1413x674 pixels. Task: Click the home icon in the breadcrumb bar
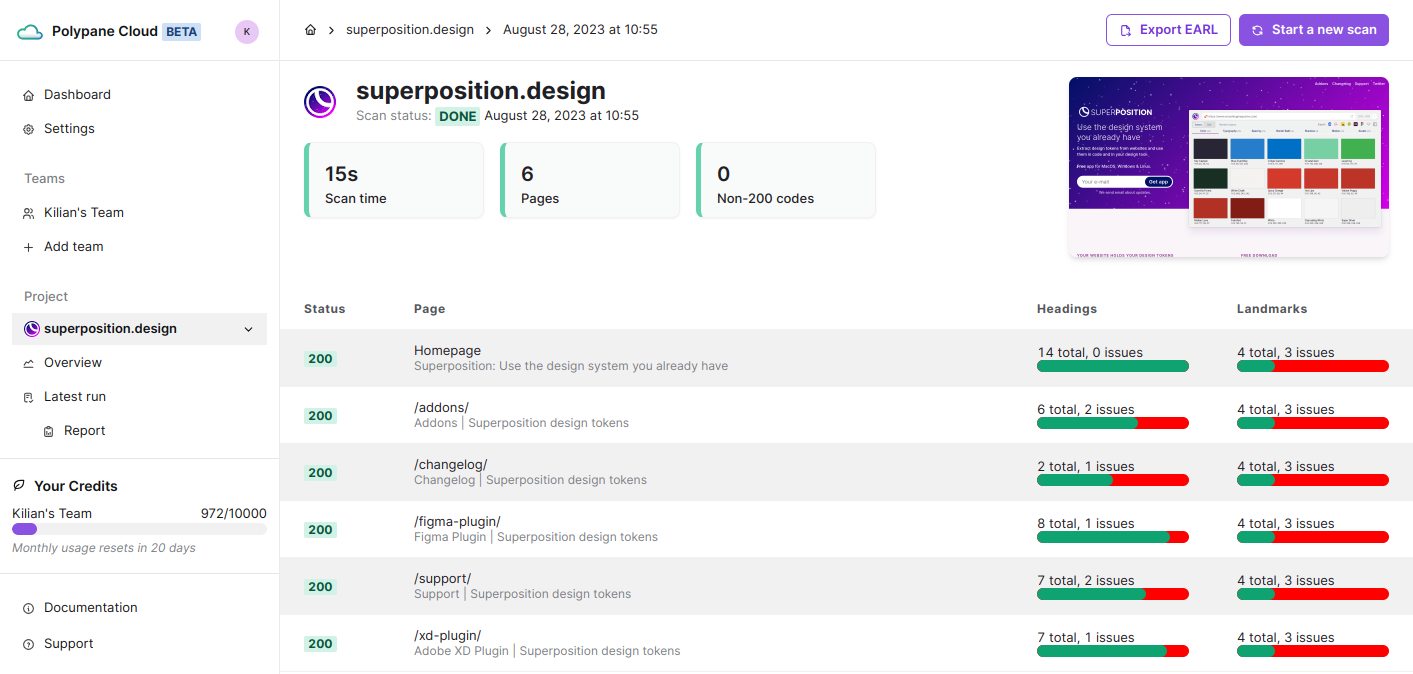(310, 29)
